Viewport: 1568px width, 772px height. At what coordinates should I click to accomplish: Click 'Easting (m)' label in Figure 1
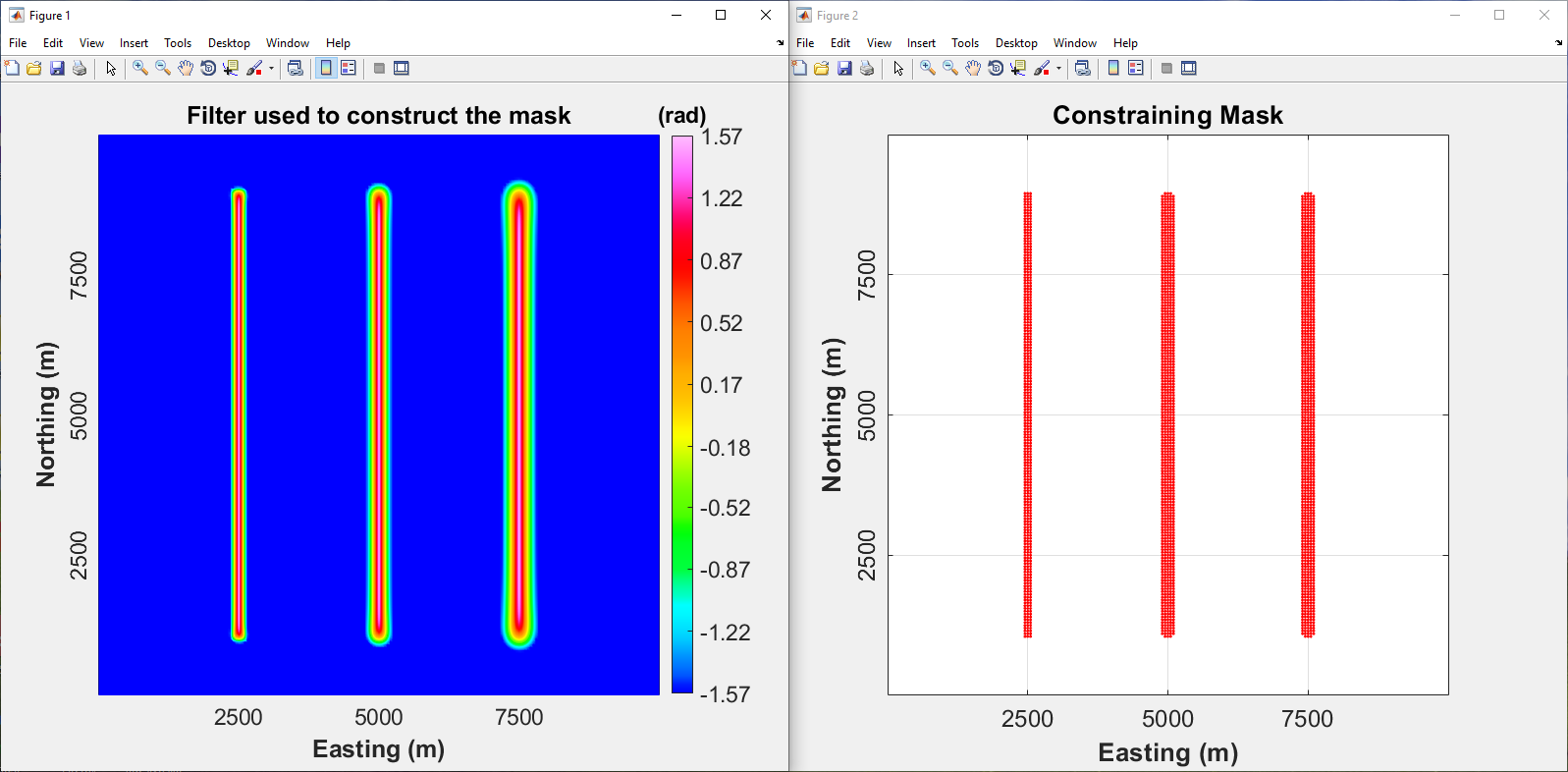click(x=379, y=749)
